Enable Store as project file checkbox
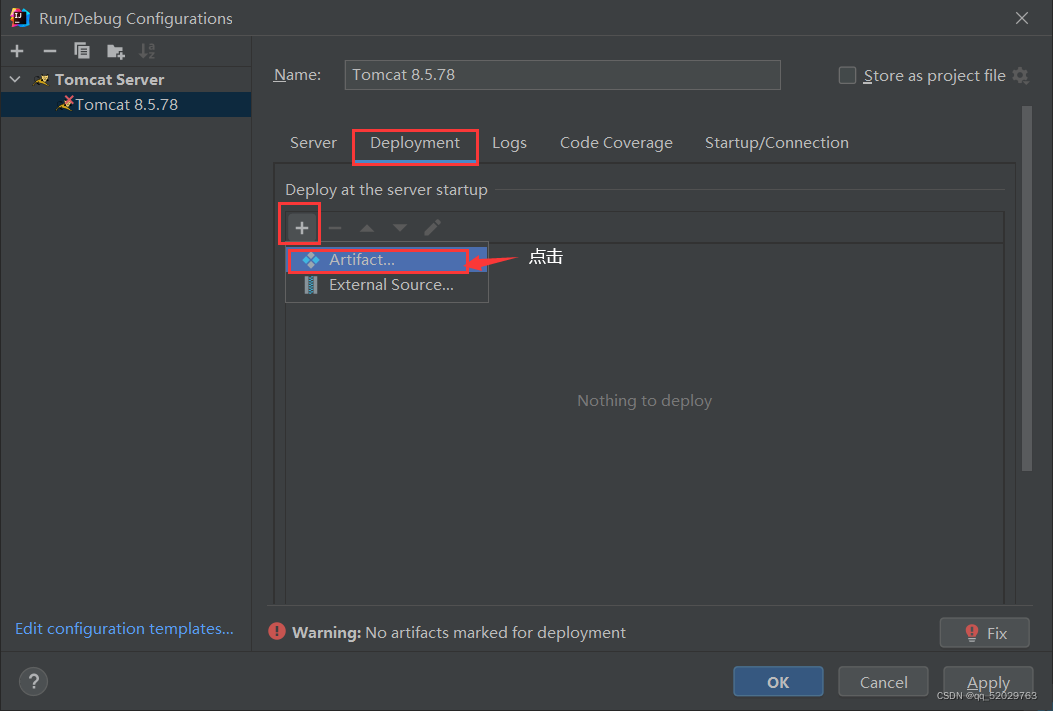This screenshot has height=711, width=1053. [x=848, y=75]
